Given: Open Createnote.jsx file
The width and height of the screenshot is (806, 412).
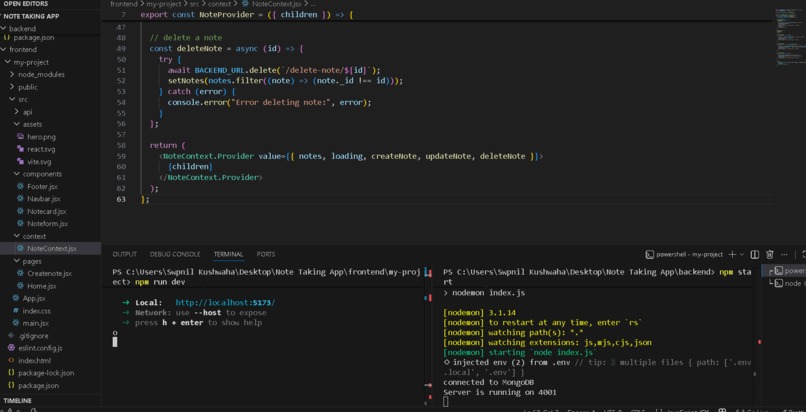Looking at the screenshot, I should pos(50,274).
